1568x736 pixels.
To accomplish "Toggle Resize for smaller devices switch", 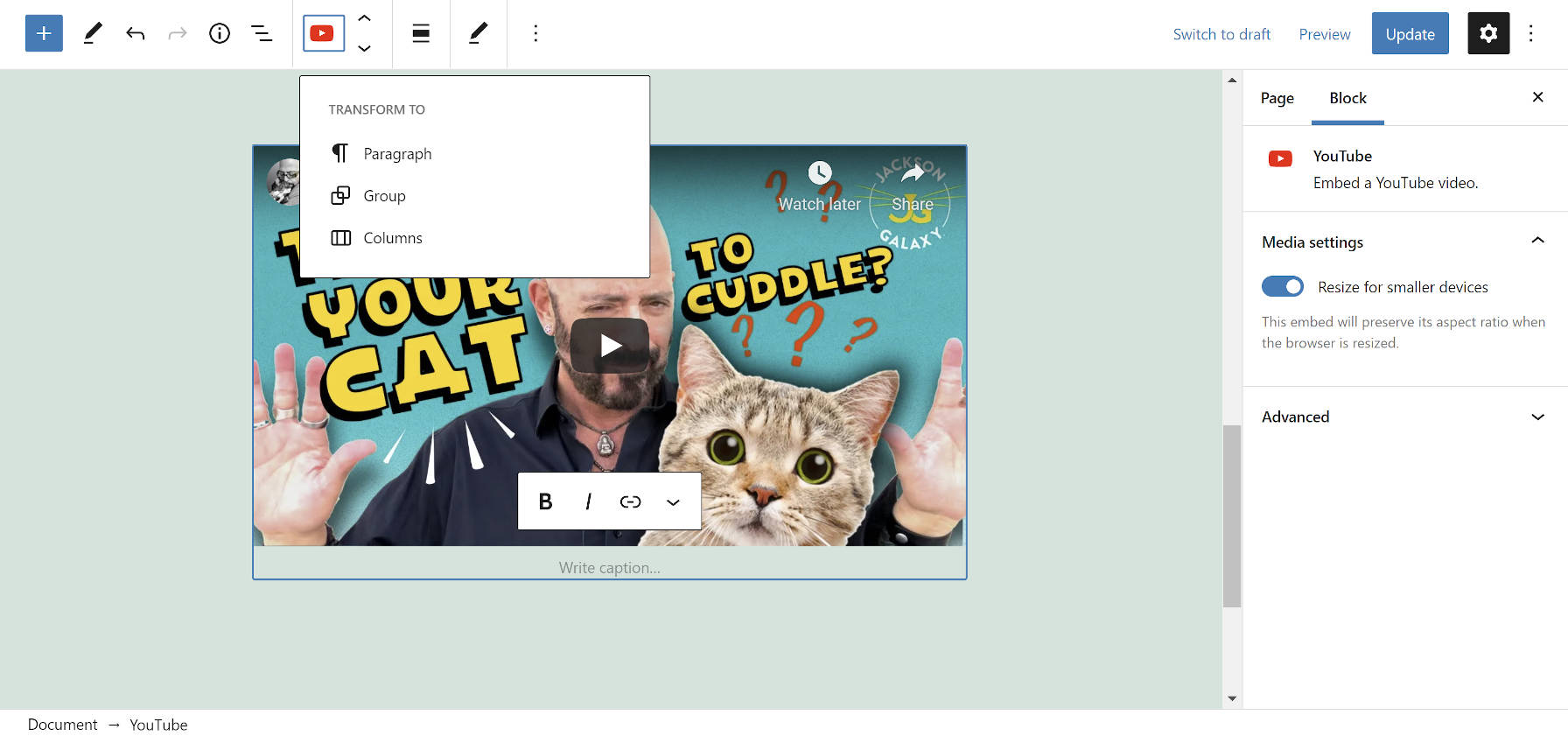I will (1282, 287).
